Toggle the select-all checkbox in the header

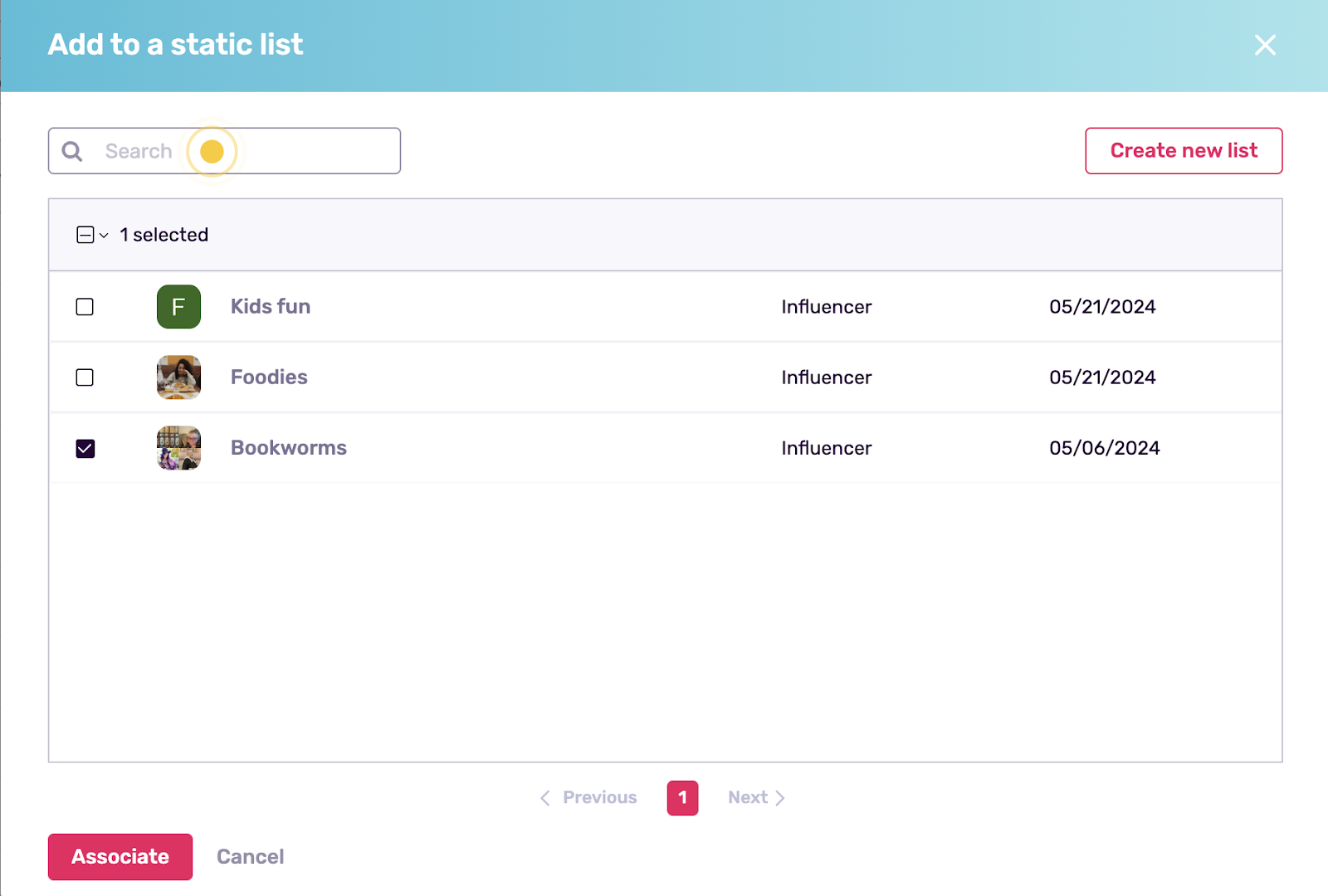tap(85, 235)
